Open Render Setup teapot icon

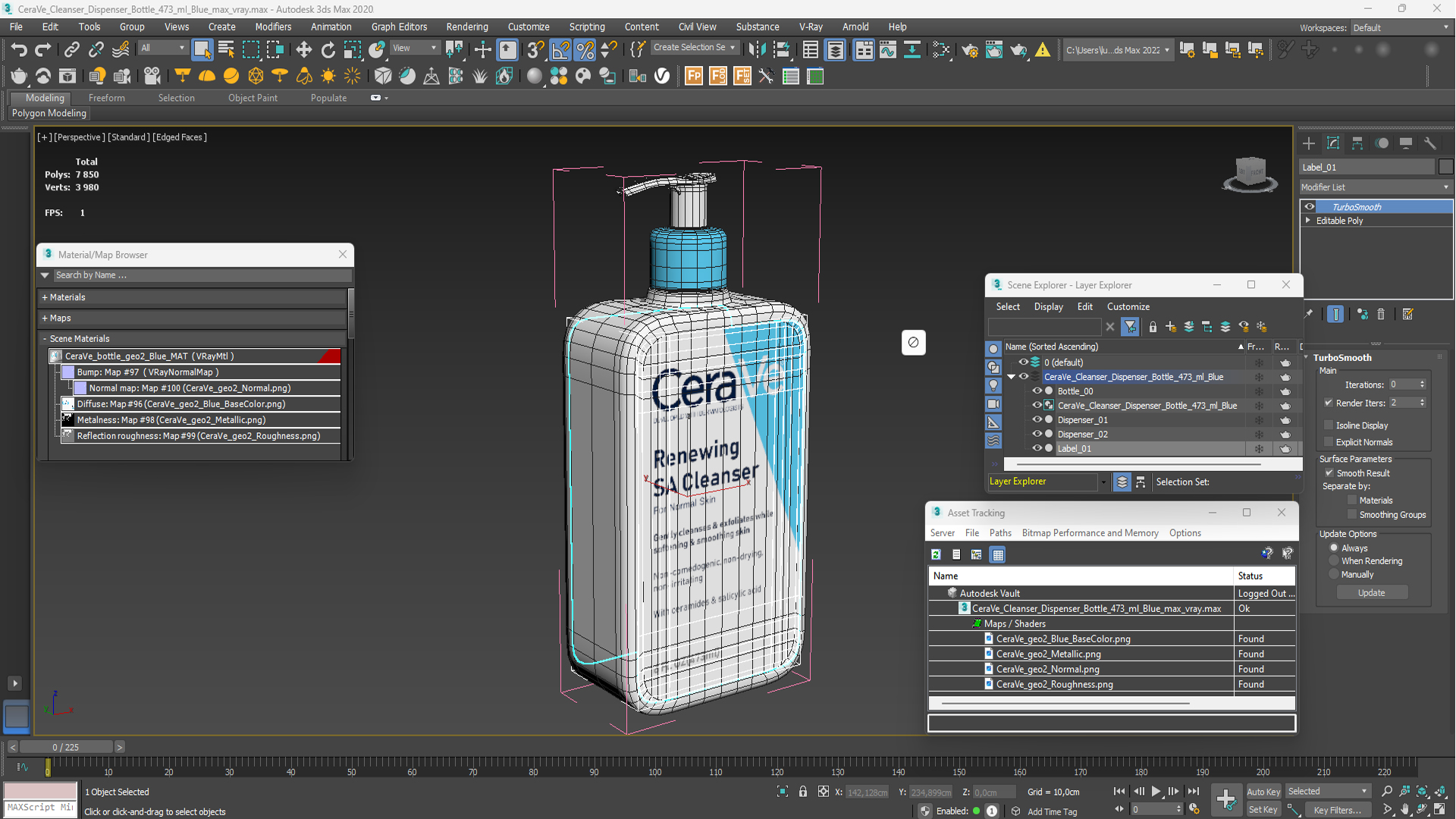pyautogui.click(x=969, y=50)
